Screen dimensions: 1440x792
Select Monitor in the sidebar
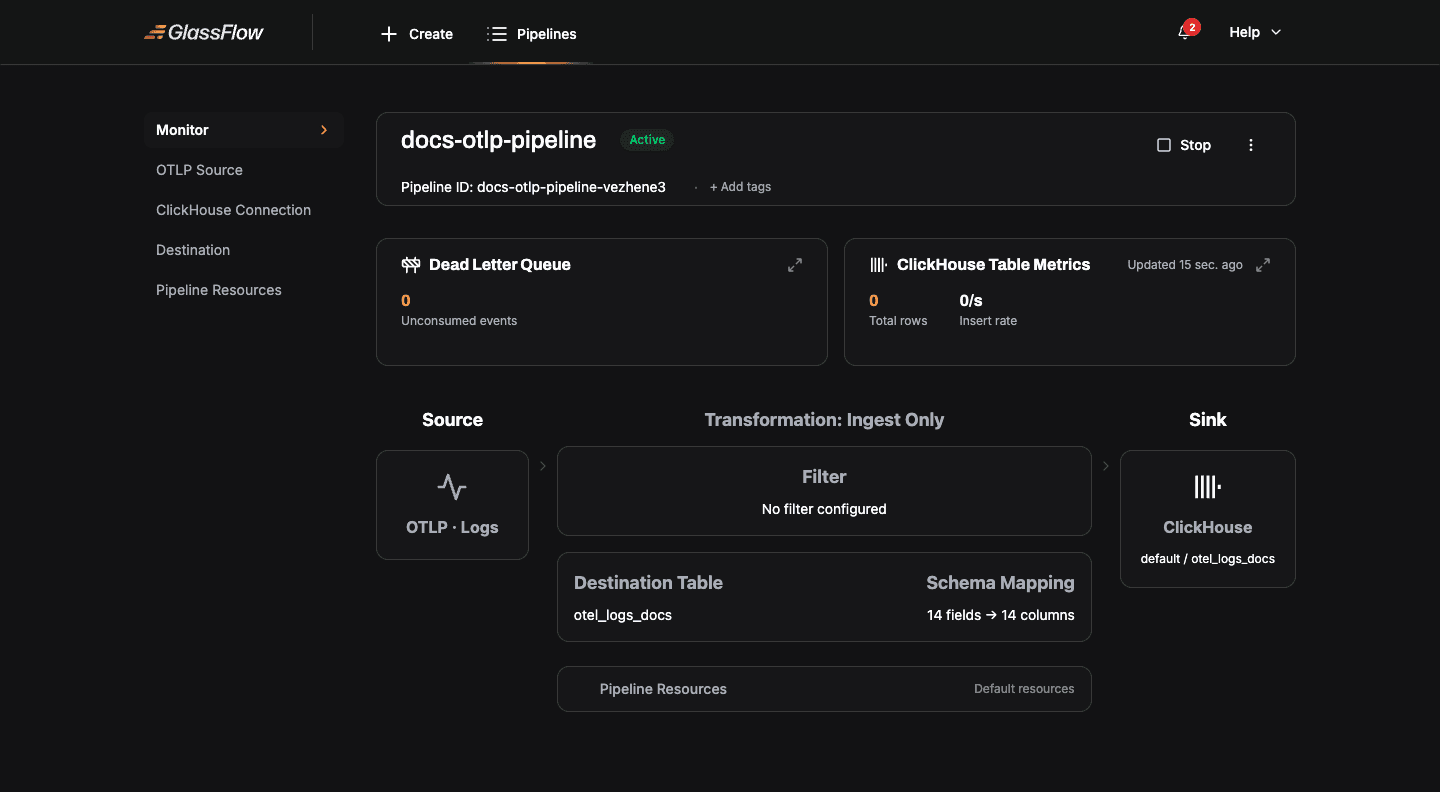point(244,130)
